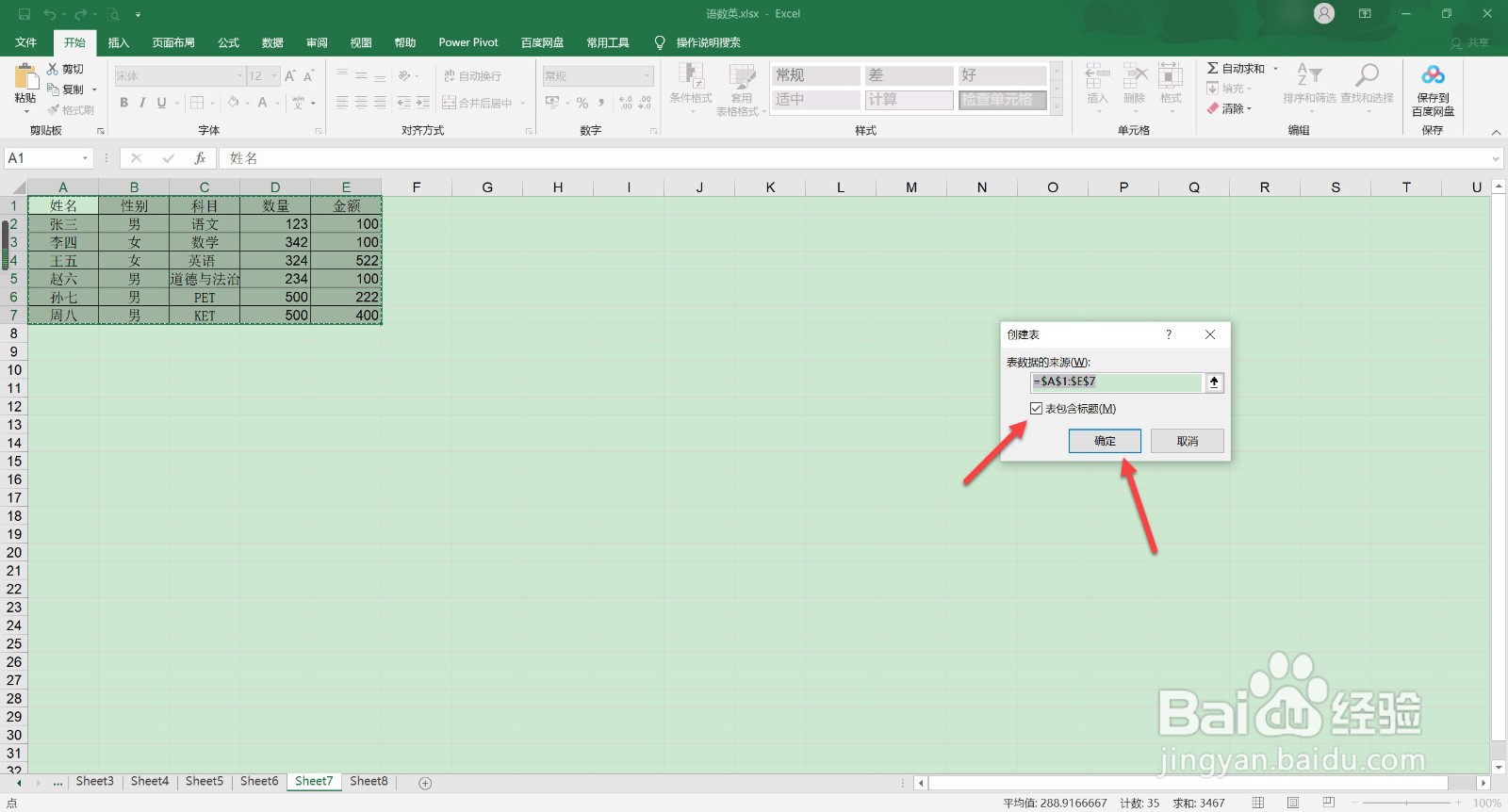Toggle Wrap Text option
1508x812 pixels.
[x=472, y=76]
